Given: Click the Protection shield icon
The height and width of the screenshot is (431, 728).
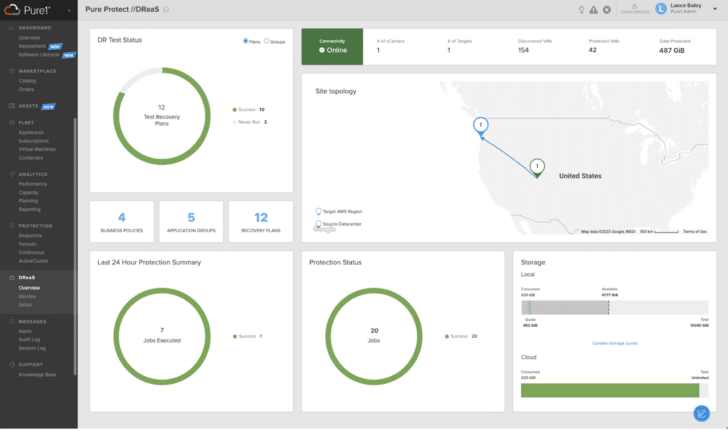Looking at the screenshot, I should (x=12, y=226).
